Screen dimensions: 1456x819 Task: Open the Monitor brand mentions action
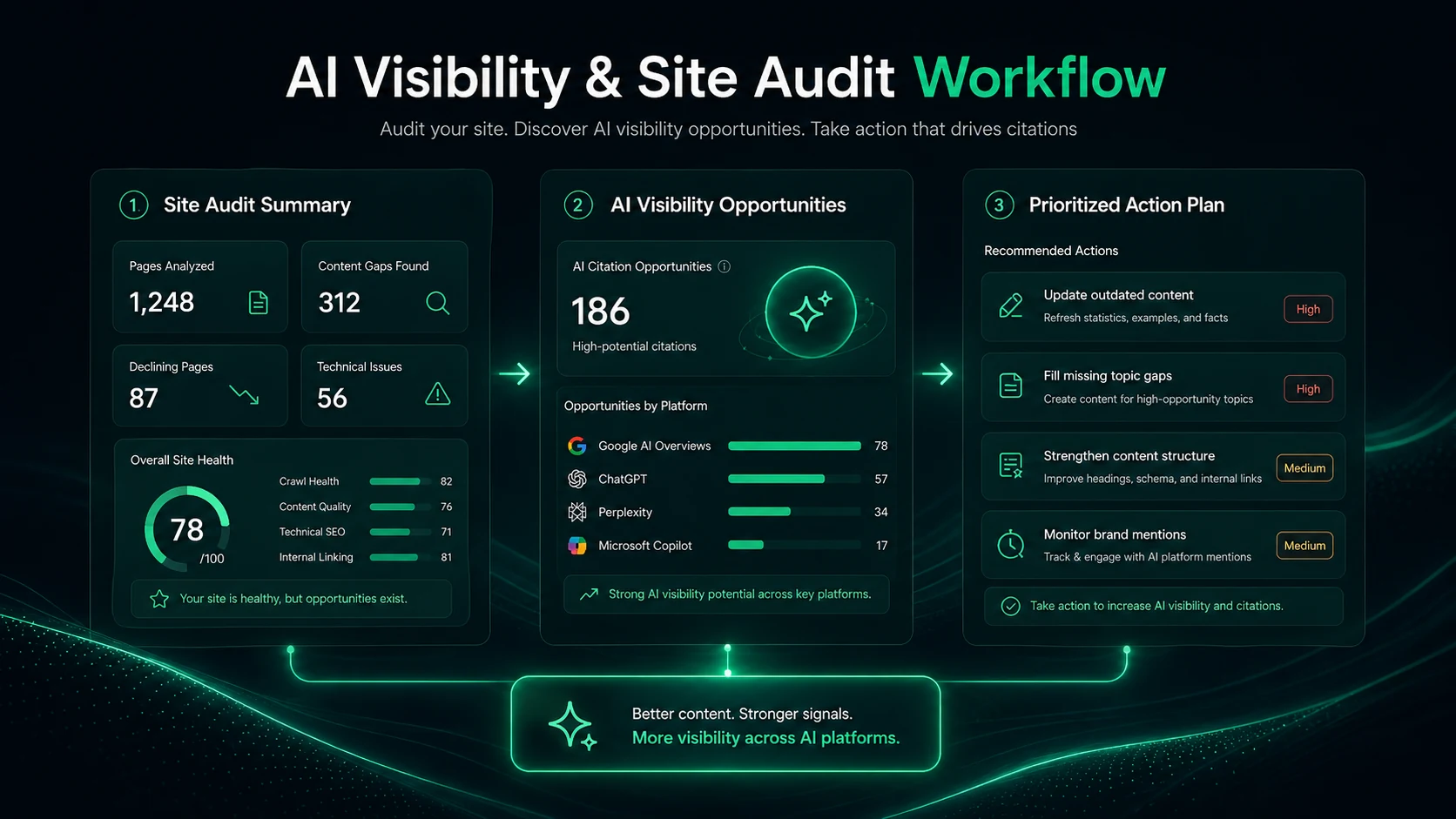1163,545
